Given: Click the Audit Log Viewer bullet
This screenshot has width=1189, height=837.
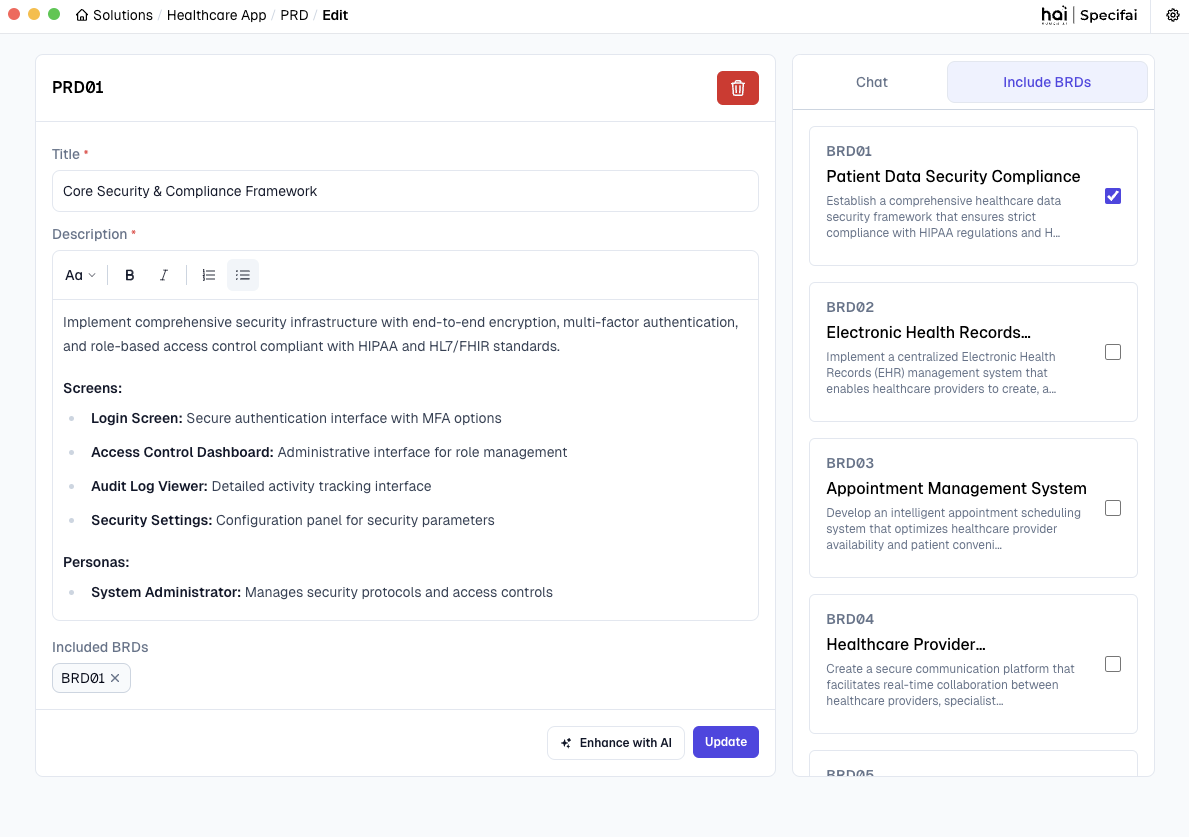Looking at the screenshot, I should click(x=261, y=487).
